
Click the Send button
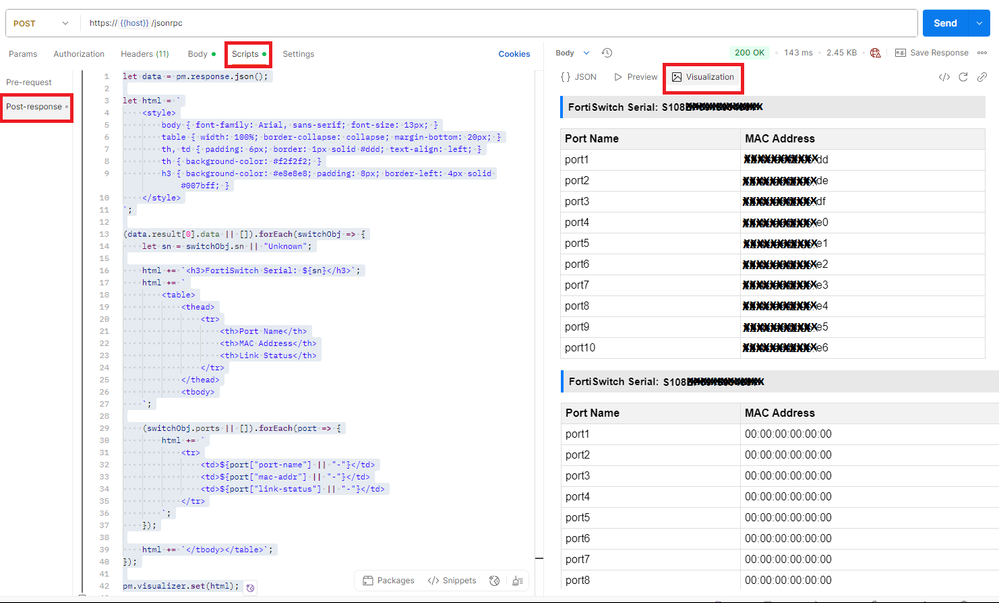click(x=945, y=23)
